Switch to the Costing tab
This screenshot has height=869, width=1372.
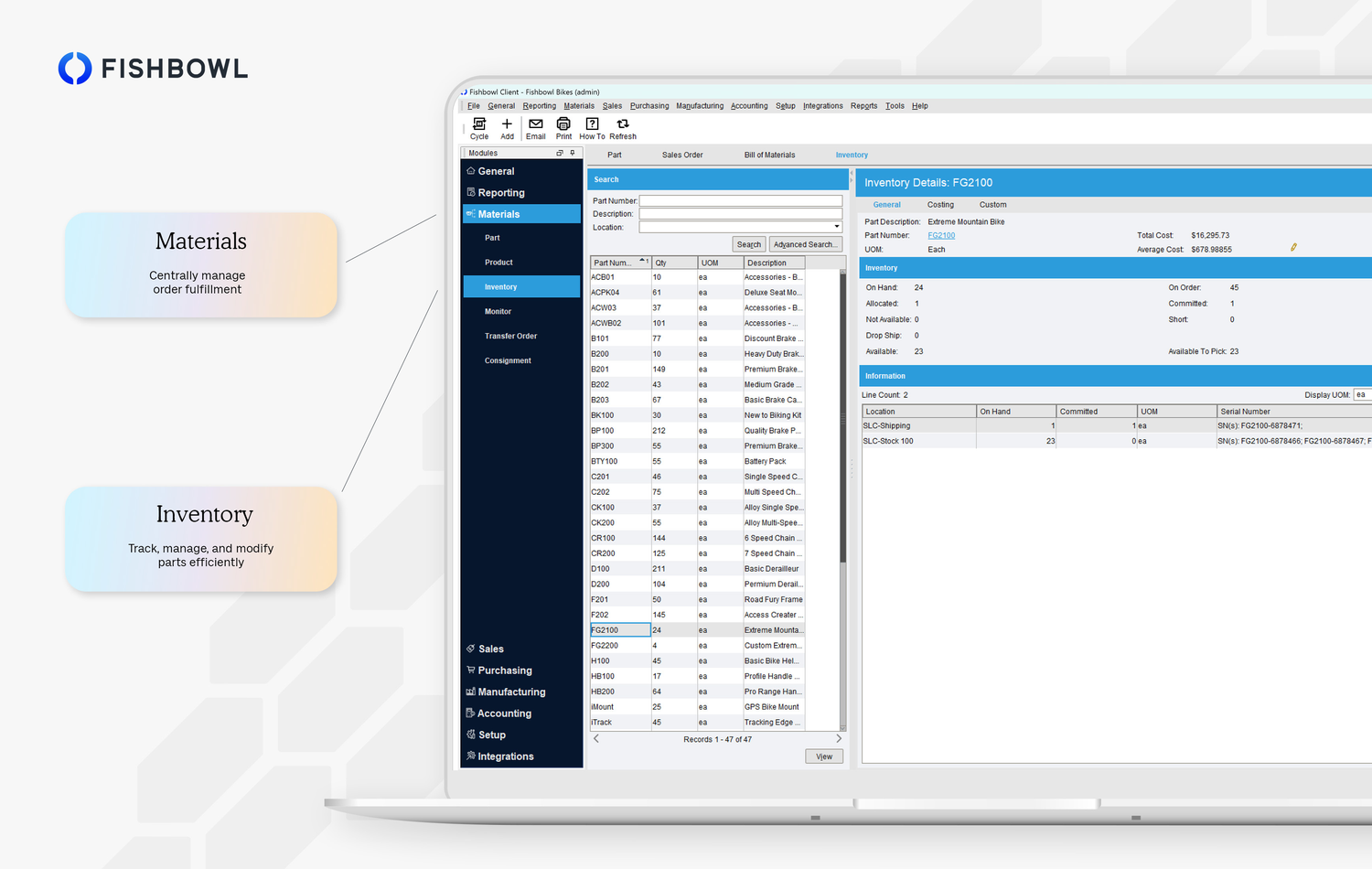940,205
